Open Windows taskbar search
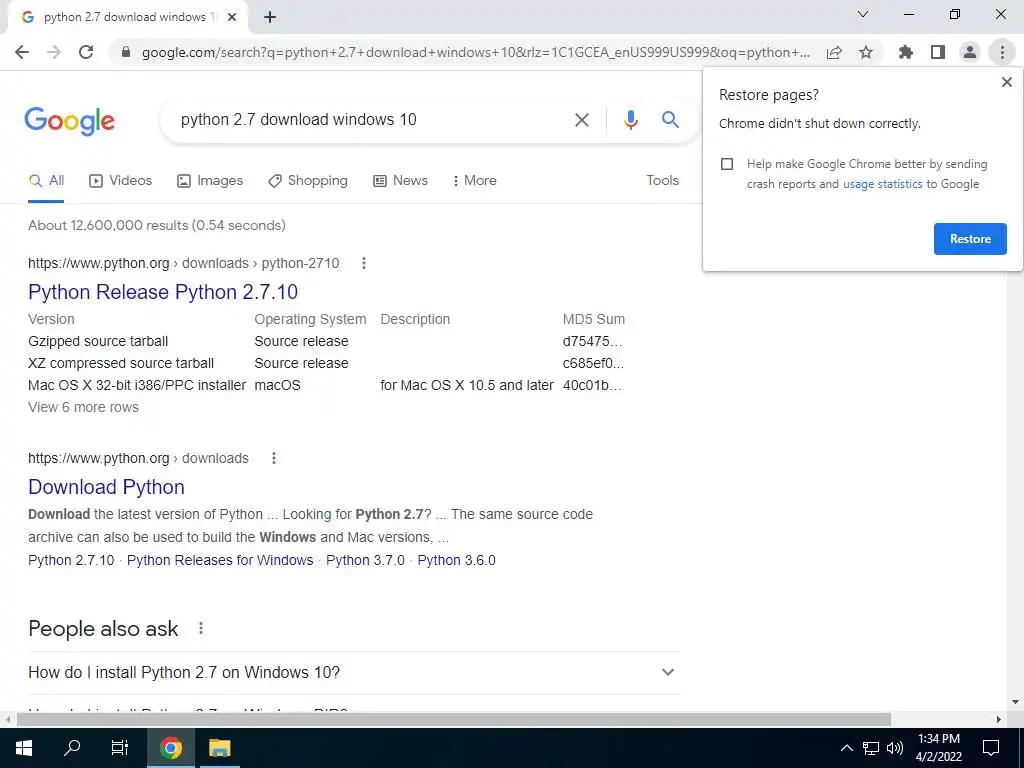The image size is (1024, 768). click(x=72, y=748)
